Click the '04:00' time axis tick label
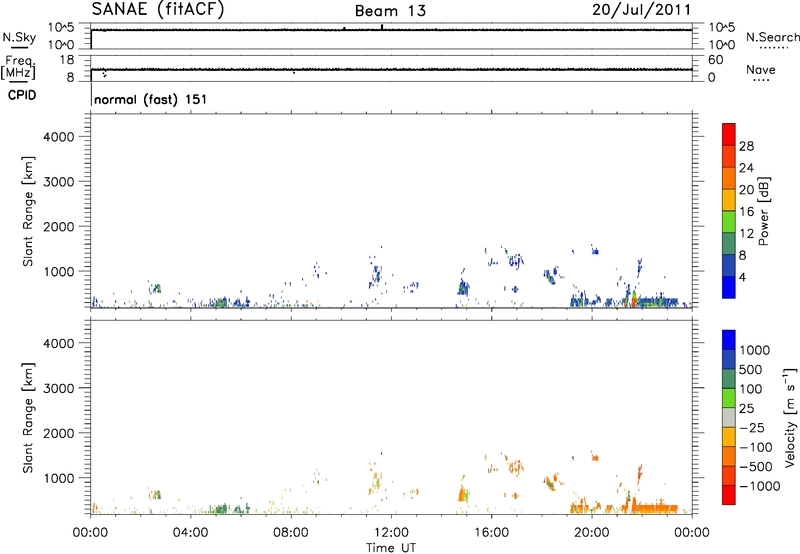 tap(190, 533)
